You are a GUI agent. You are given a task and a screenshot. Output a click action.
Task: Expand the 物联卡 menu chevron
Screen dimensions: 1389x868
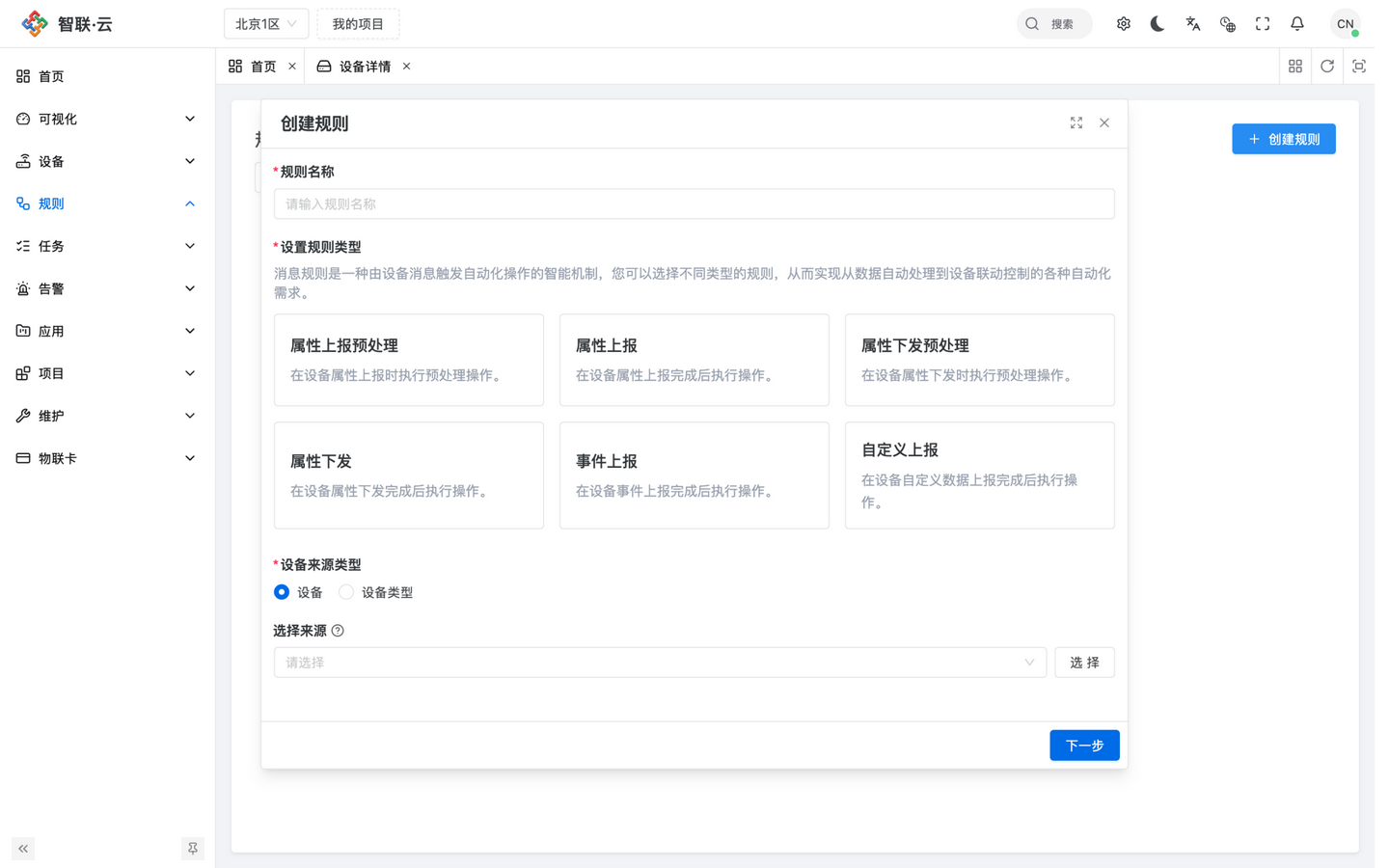click(190, 458)
